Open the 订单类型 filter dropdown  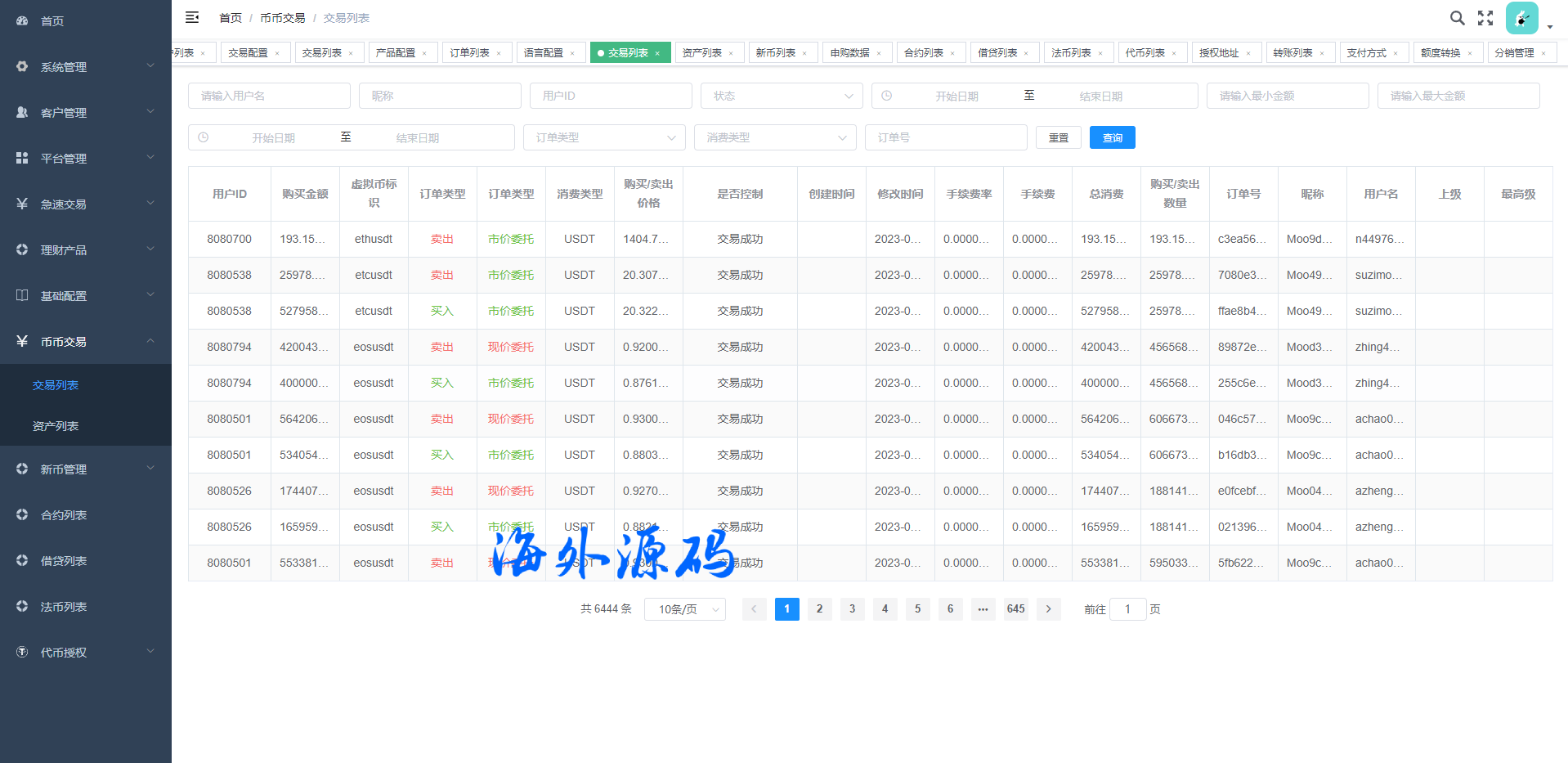[603, 137]
